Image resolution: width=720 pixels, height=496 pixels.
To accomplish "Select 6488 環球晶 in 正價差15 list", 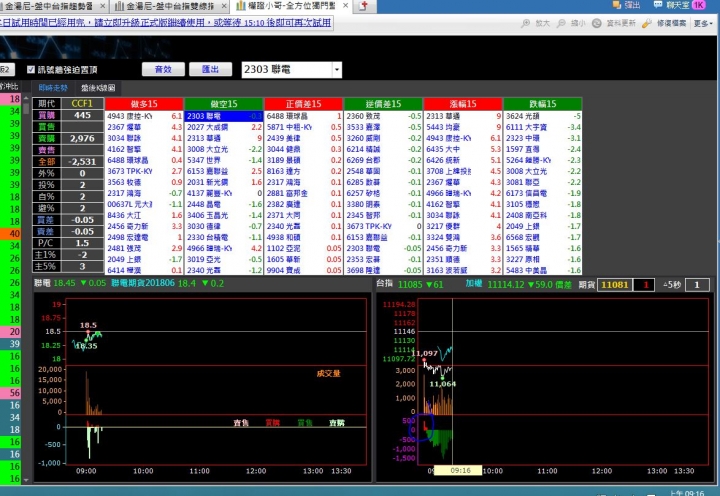I will coord(304,116).
